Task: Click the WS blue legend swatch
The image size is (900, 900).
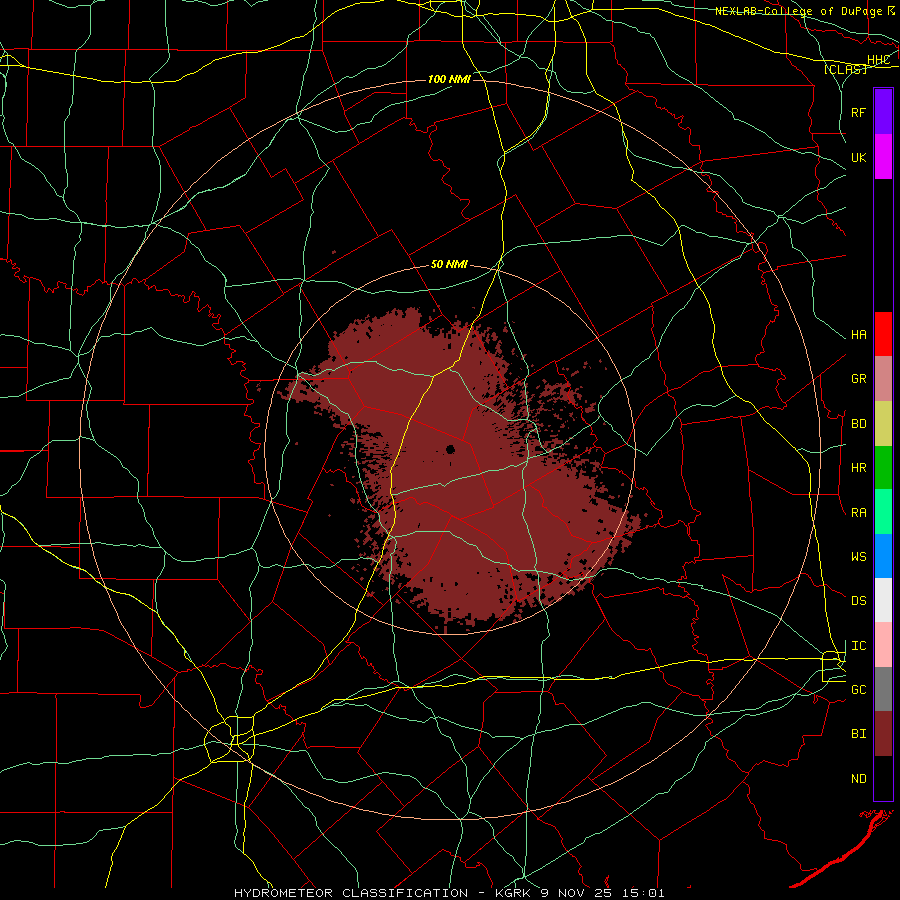Action: coord(883,556)
